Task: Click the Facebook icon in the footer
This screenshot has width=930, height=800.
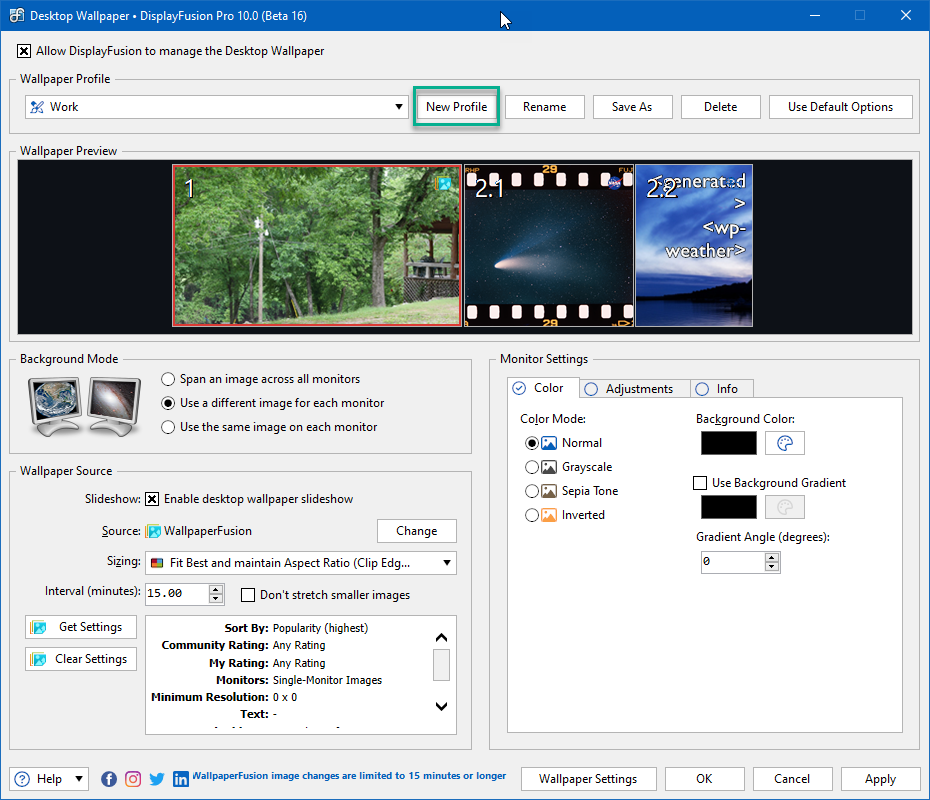Action: coord(109,779)
